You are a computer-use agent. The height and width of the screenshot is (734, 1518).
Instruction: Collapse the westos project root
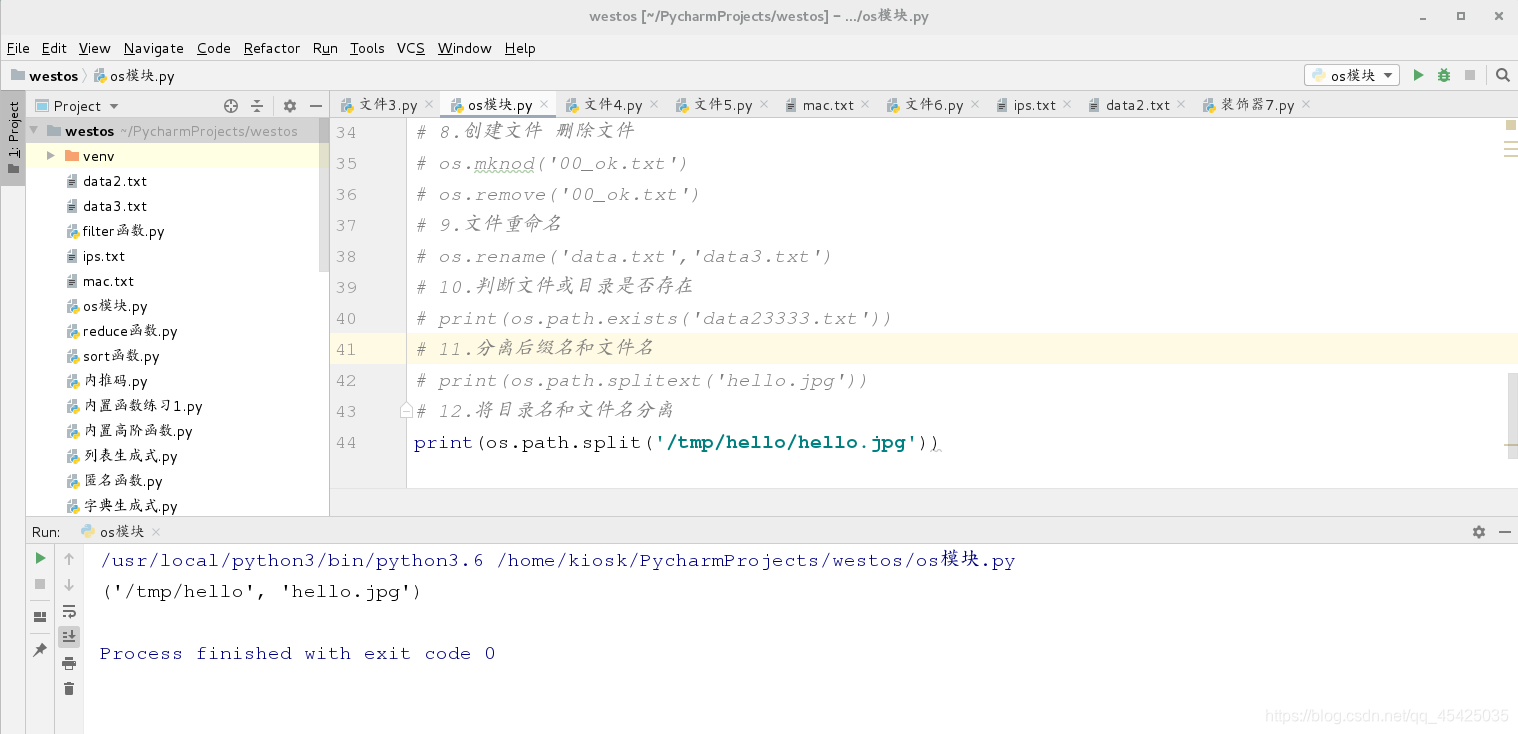click(x=34, y=131)
